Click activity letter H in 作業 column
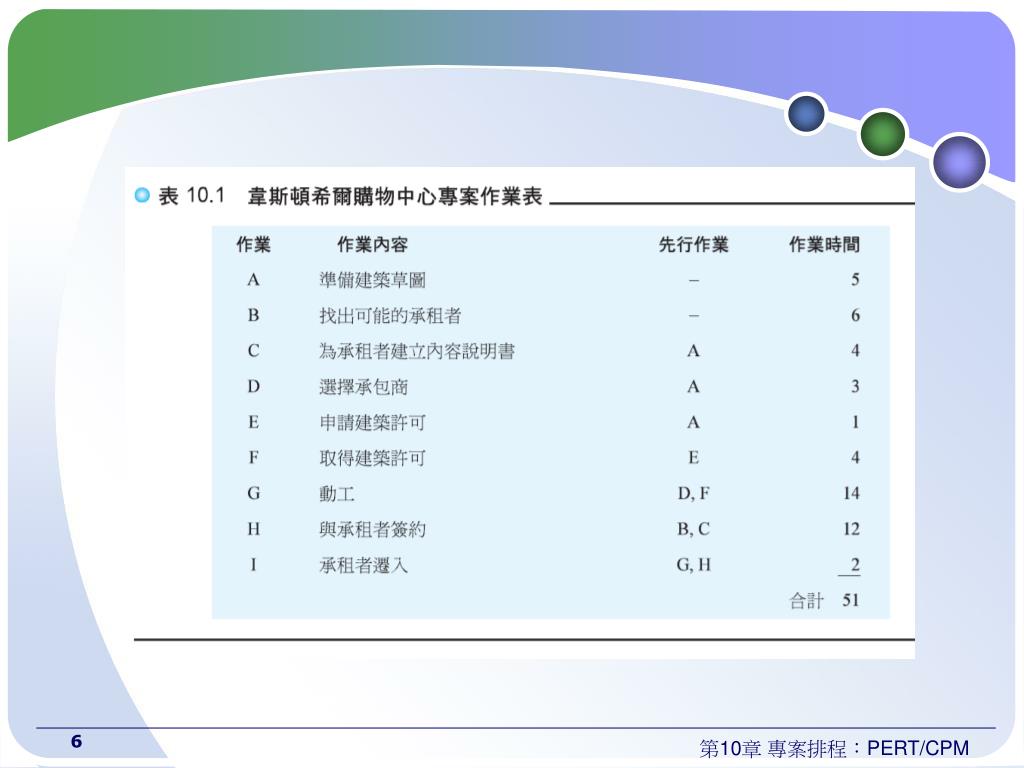 click(x=253, y=529)
